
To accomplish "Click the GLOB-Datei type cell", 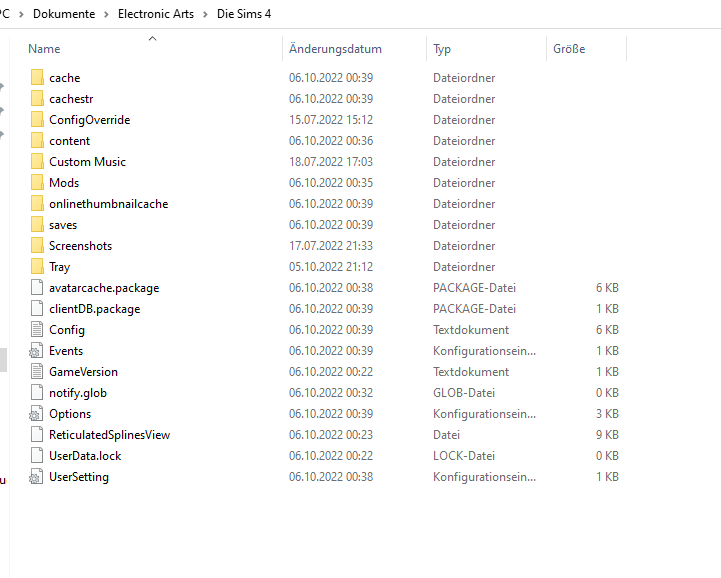I will 464,393.
